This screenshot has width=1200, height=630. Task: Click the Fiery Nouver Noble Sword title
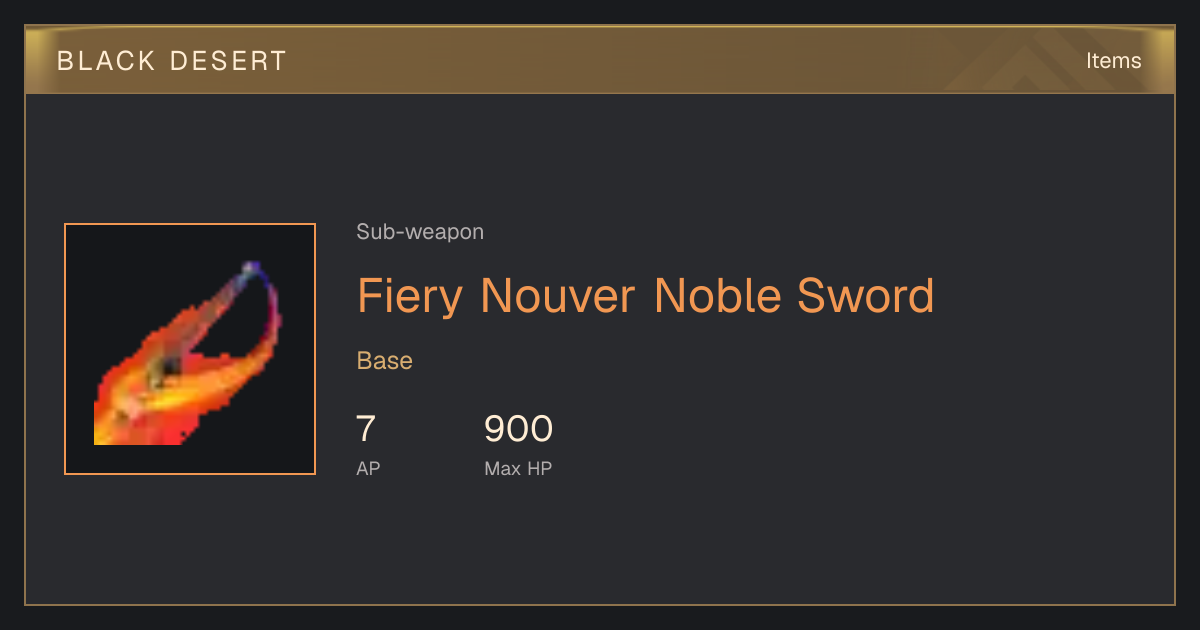(645, 296)
